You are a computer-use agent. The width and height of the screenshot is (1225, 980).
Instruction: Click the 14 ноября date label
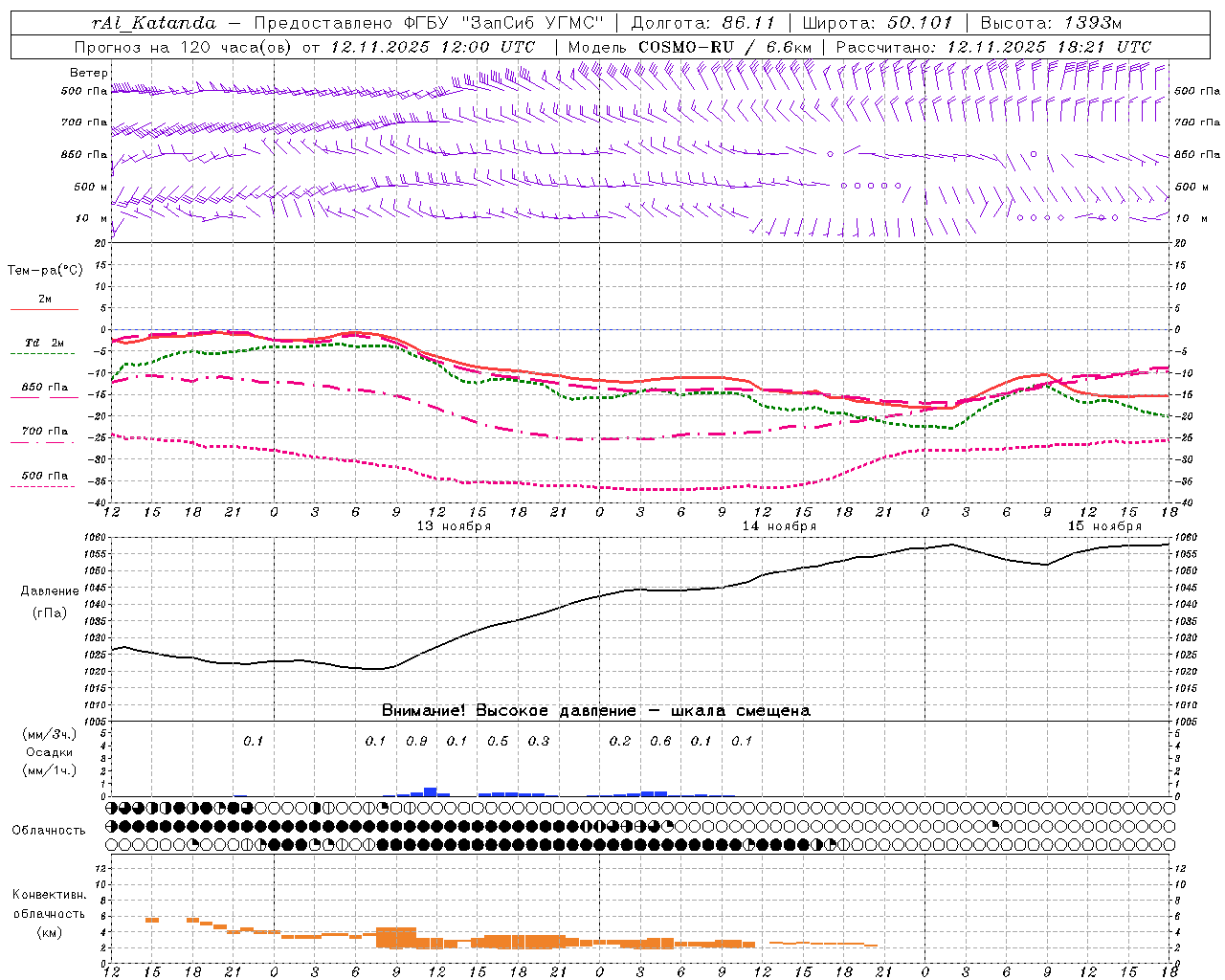coord(779,526)
